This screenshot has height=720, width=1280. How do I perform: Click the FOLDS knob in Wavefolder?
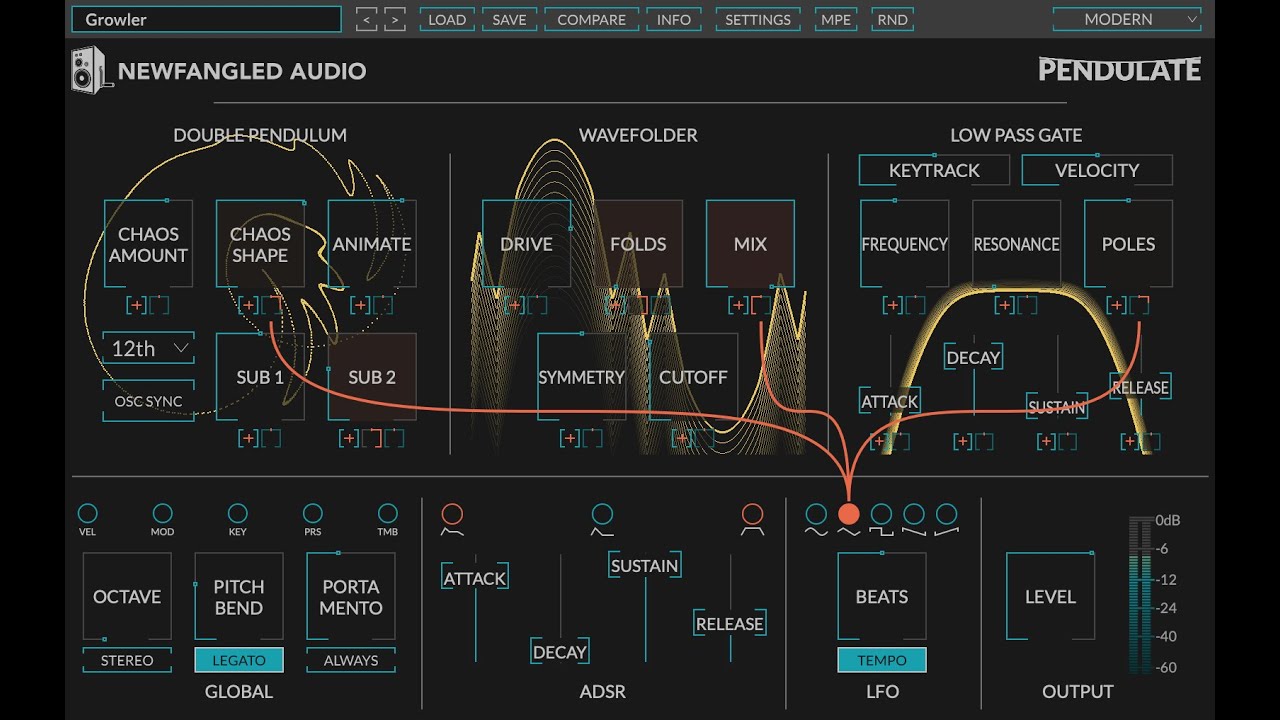click(638, 244)
